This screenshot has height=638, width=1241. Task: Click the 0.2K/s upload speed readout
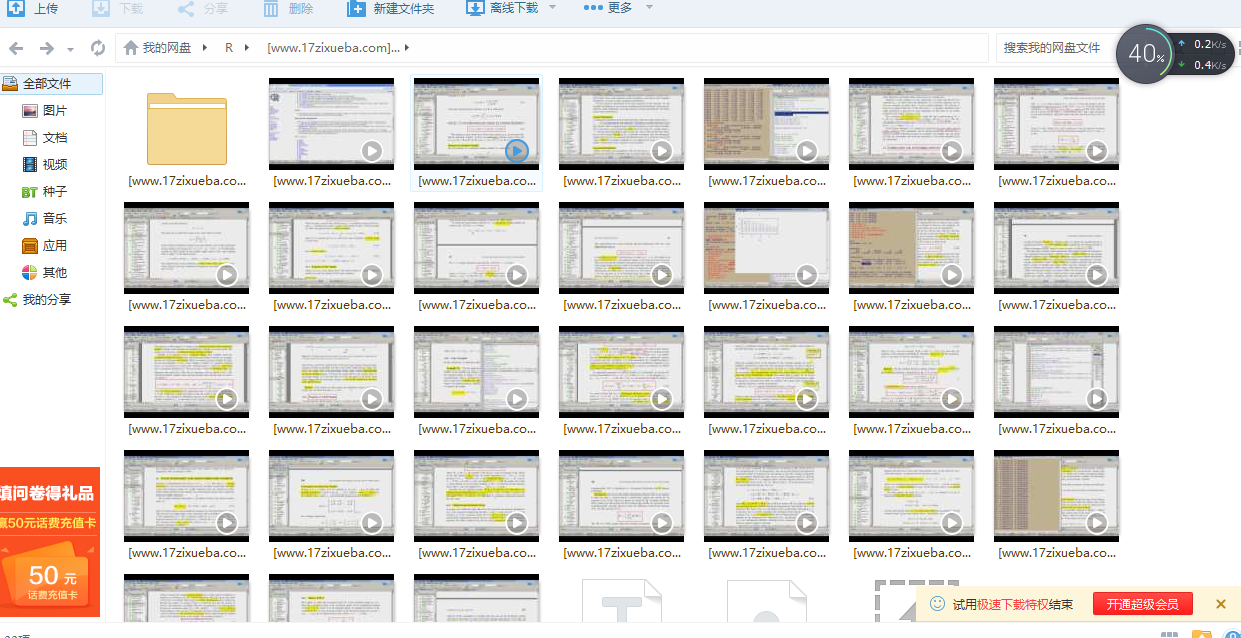1202,44
